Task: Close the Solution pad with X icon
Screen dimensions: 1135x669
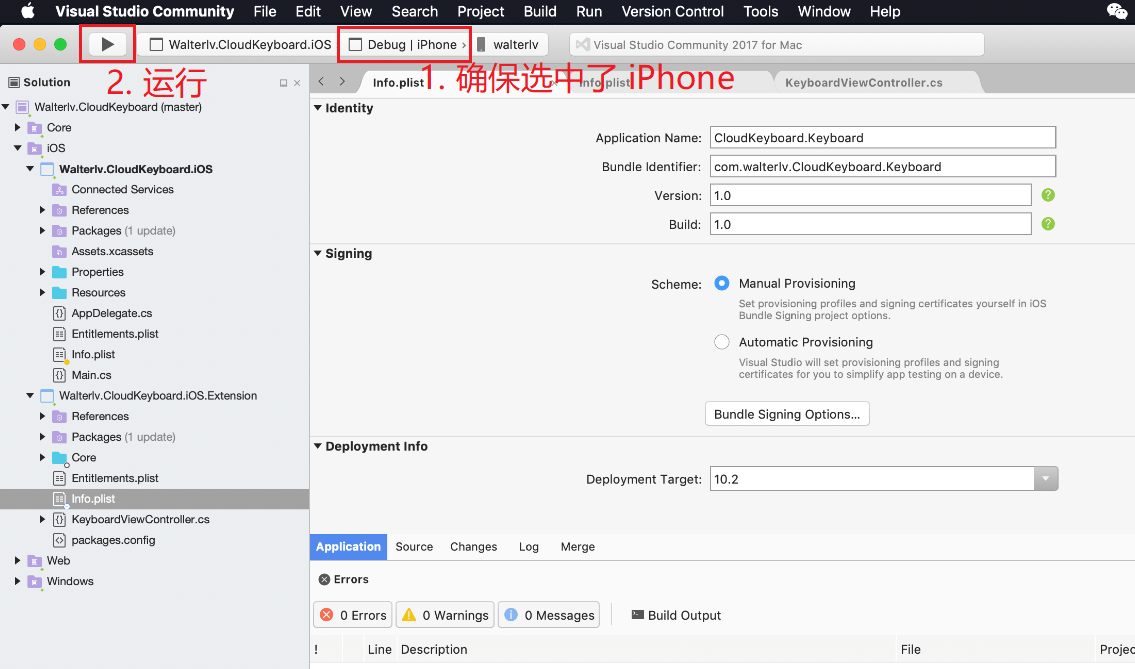Action: [x=297, y=83]
